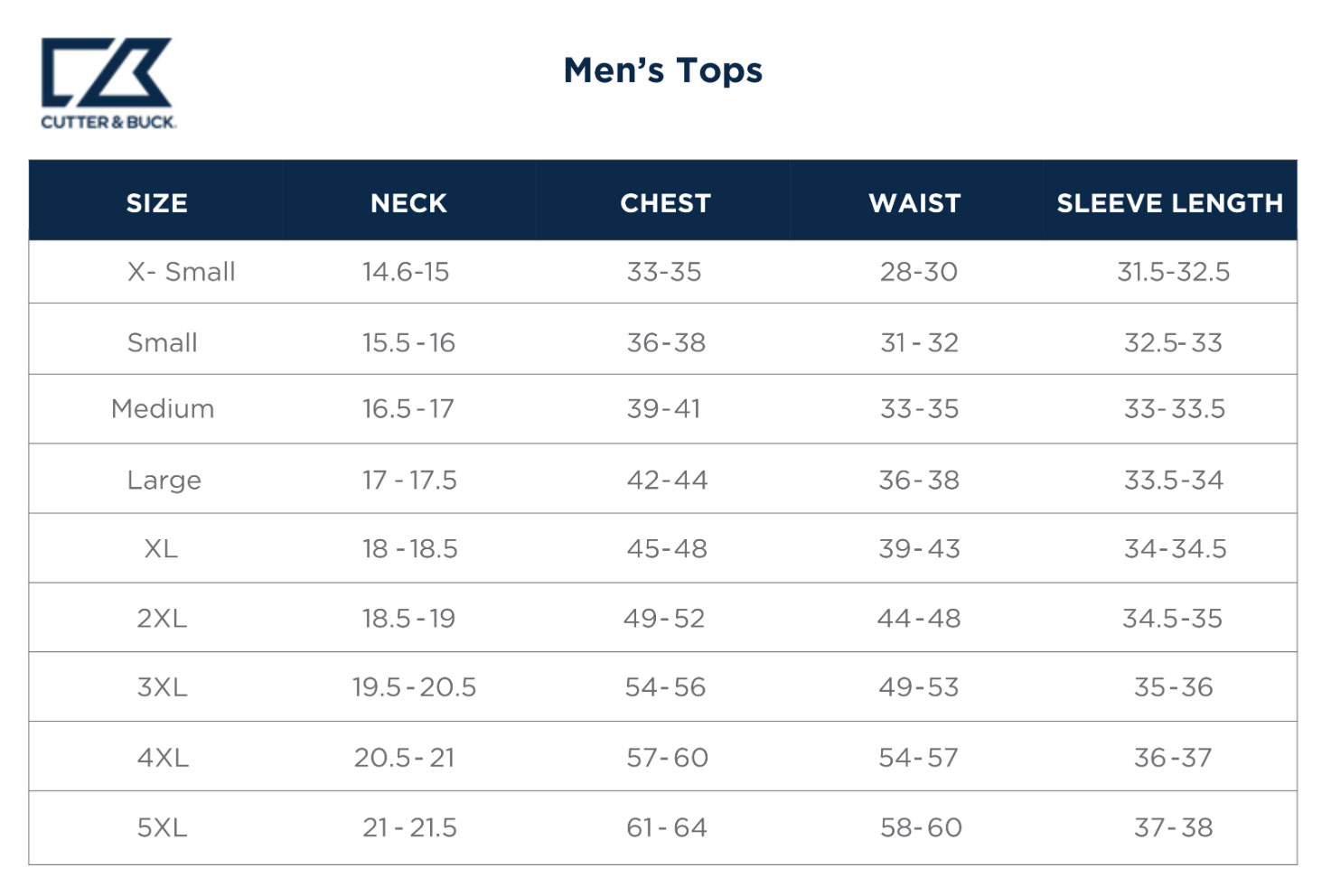Click the Cutter & Buck logo
Screen dimensions: 1331x896
point(108,82)
